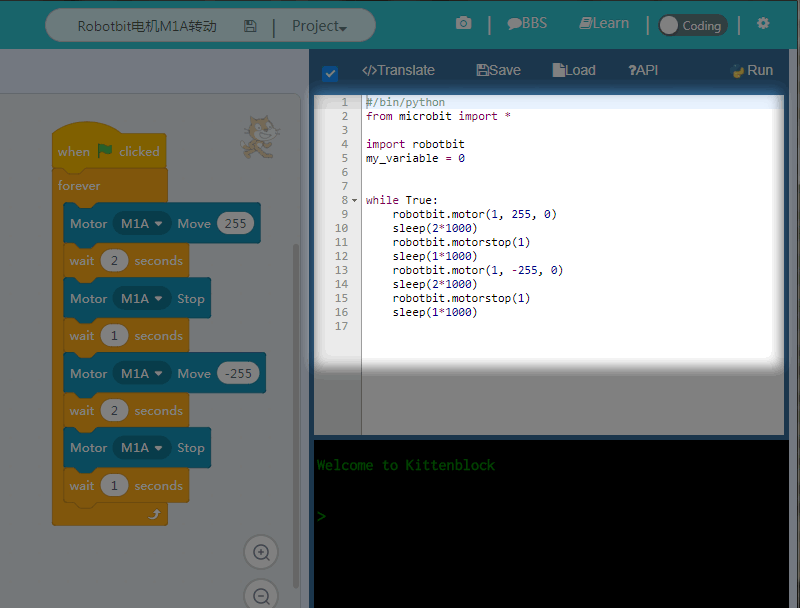800x608 pixels.
Task: Open the Learn menu item
Action: pos(604,24)
